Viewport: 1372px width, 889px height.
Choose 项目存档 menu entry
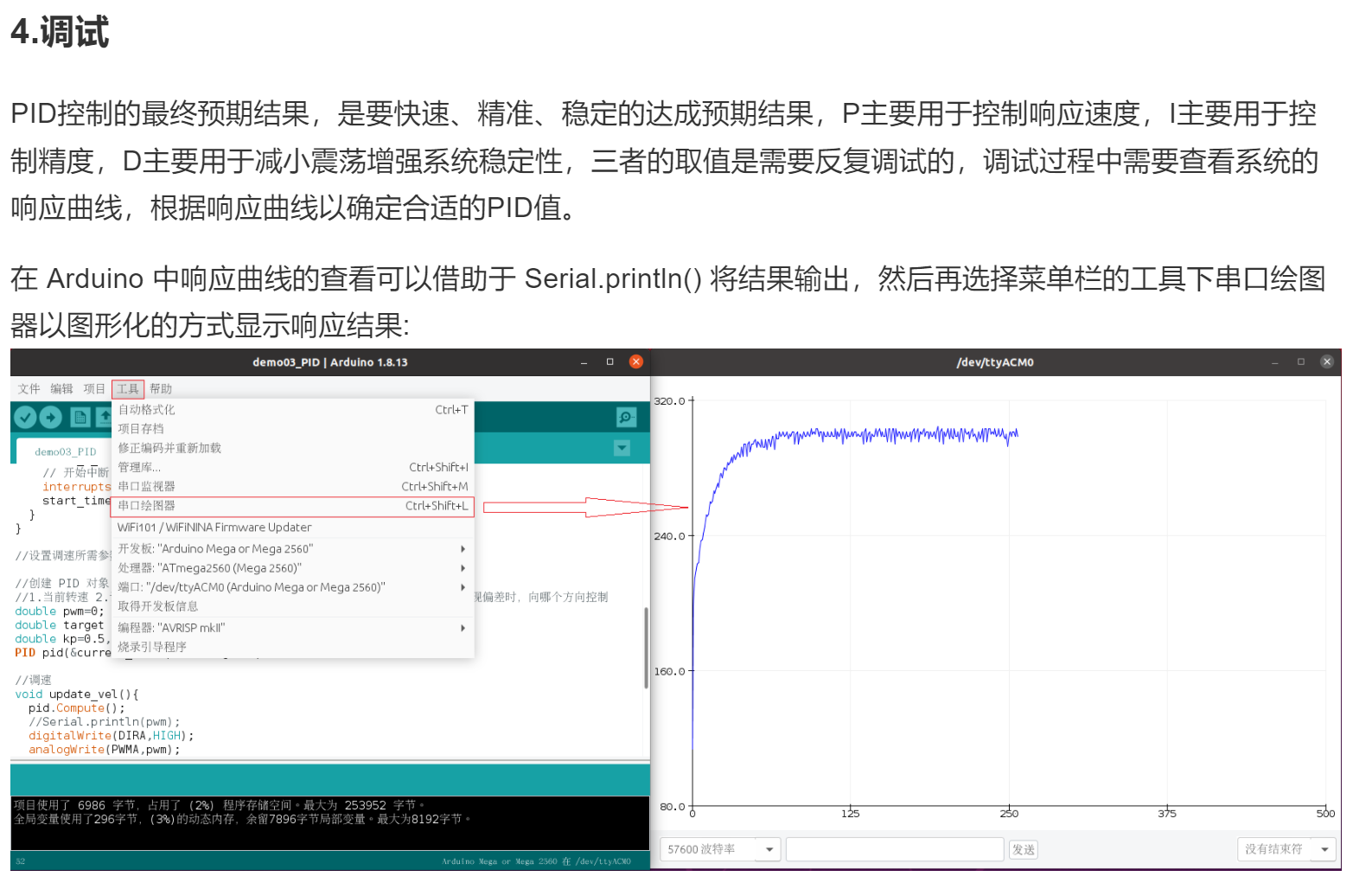coord(293,429)
